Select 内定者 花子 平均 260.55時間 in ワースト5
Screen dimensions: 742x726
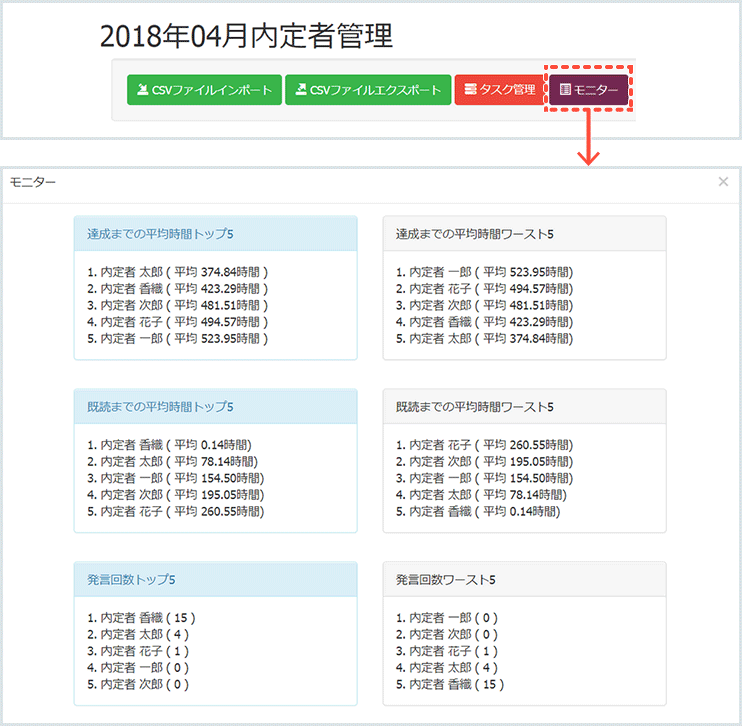click(485, 444)
